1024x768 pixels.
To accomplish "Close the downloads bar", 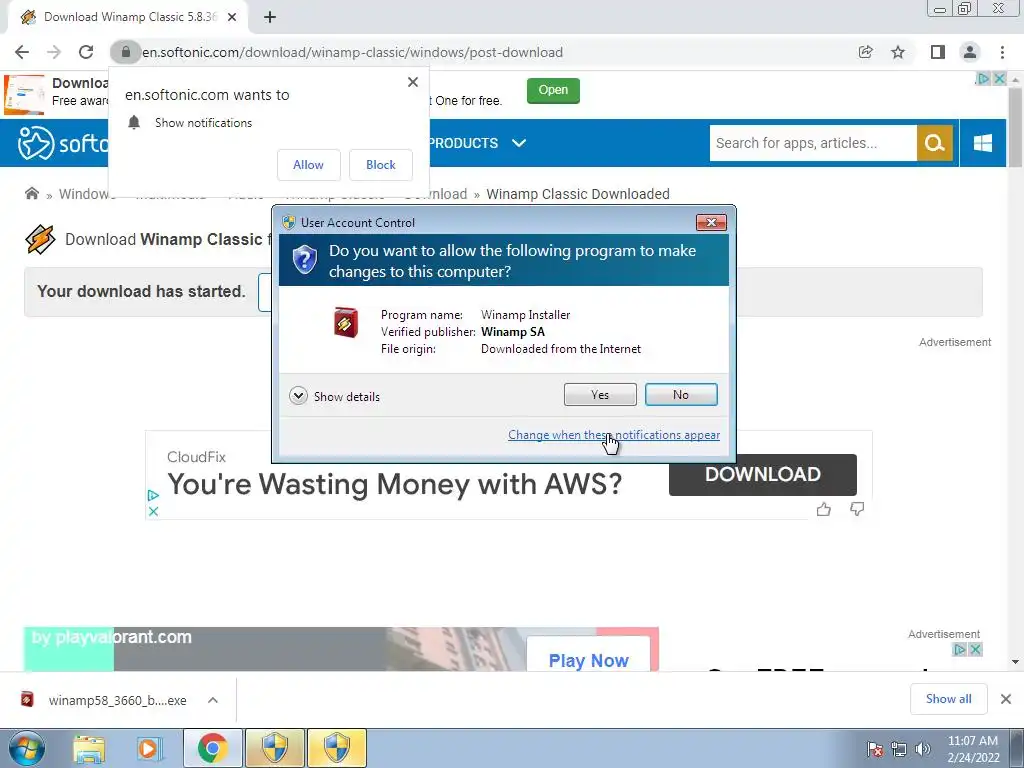I will 1006,699.
